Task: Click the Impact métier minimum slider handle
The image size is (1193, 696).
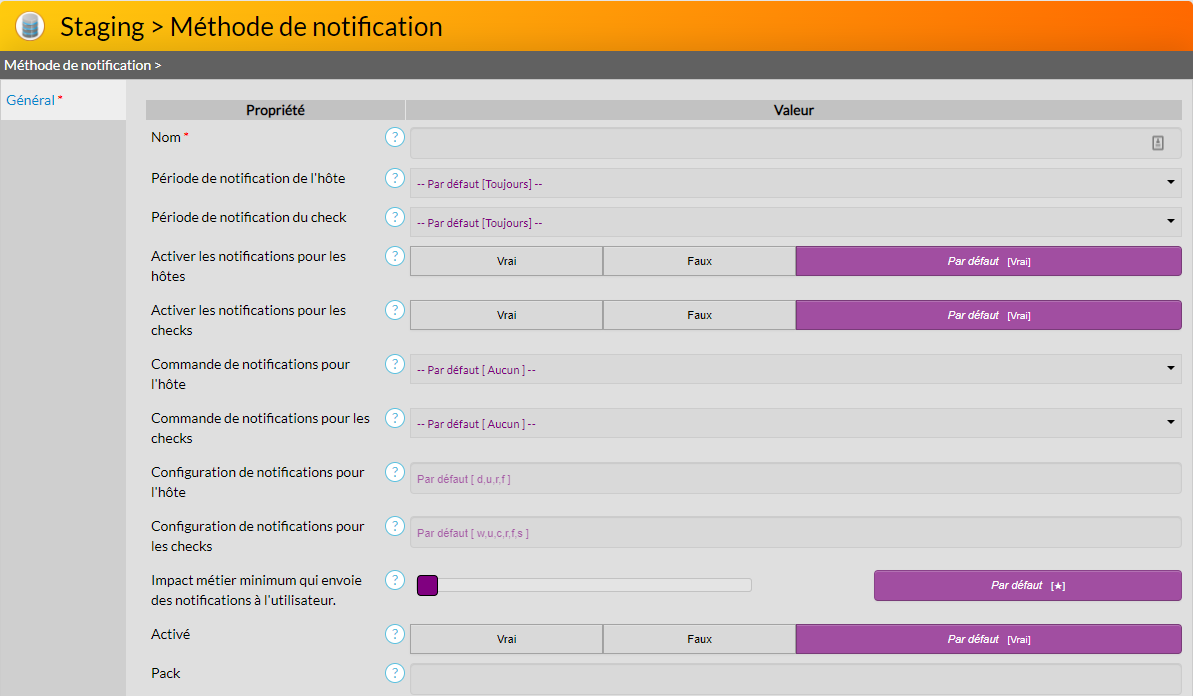Action: pos(427,585)
